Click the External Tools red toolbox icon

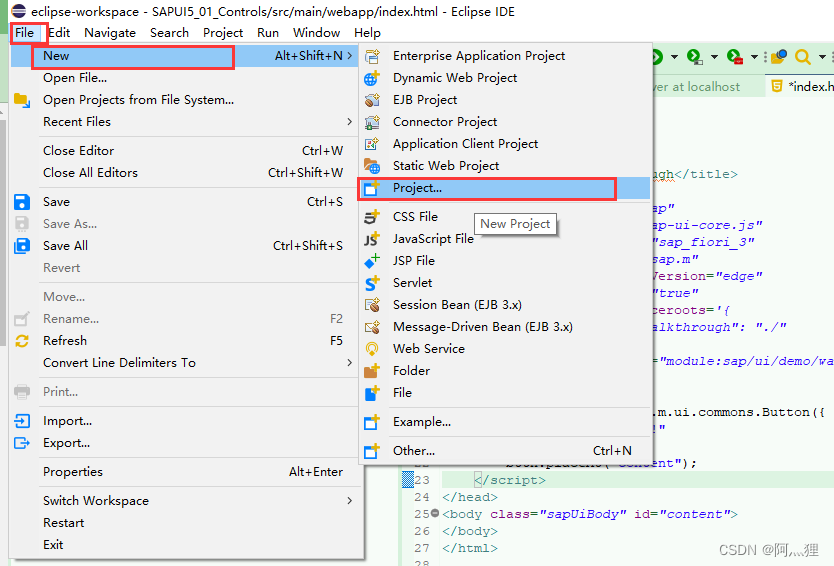[x=735, y=56]
